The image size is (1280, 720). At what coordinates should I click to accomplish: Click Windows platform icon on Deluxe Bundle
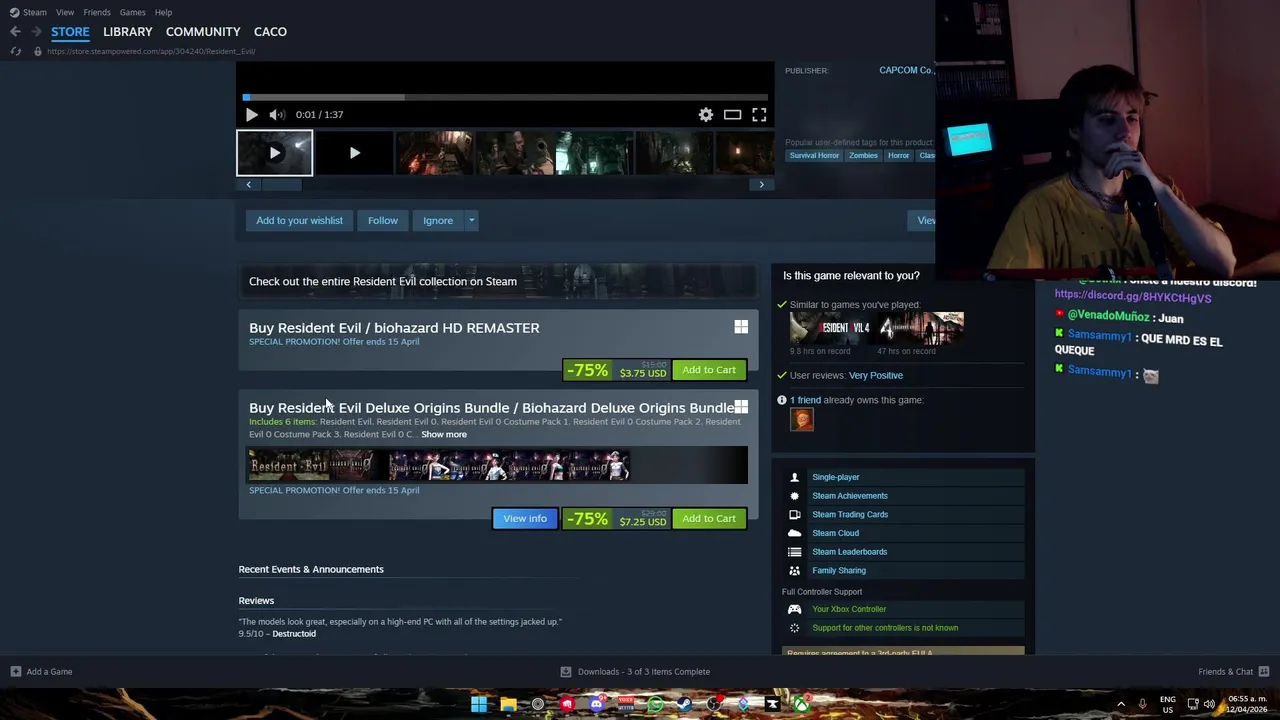(741, 407)
